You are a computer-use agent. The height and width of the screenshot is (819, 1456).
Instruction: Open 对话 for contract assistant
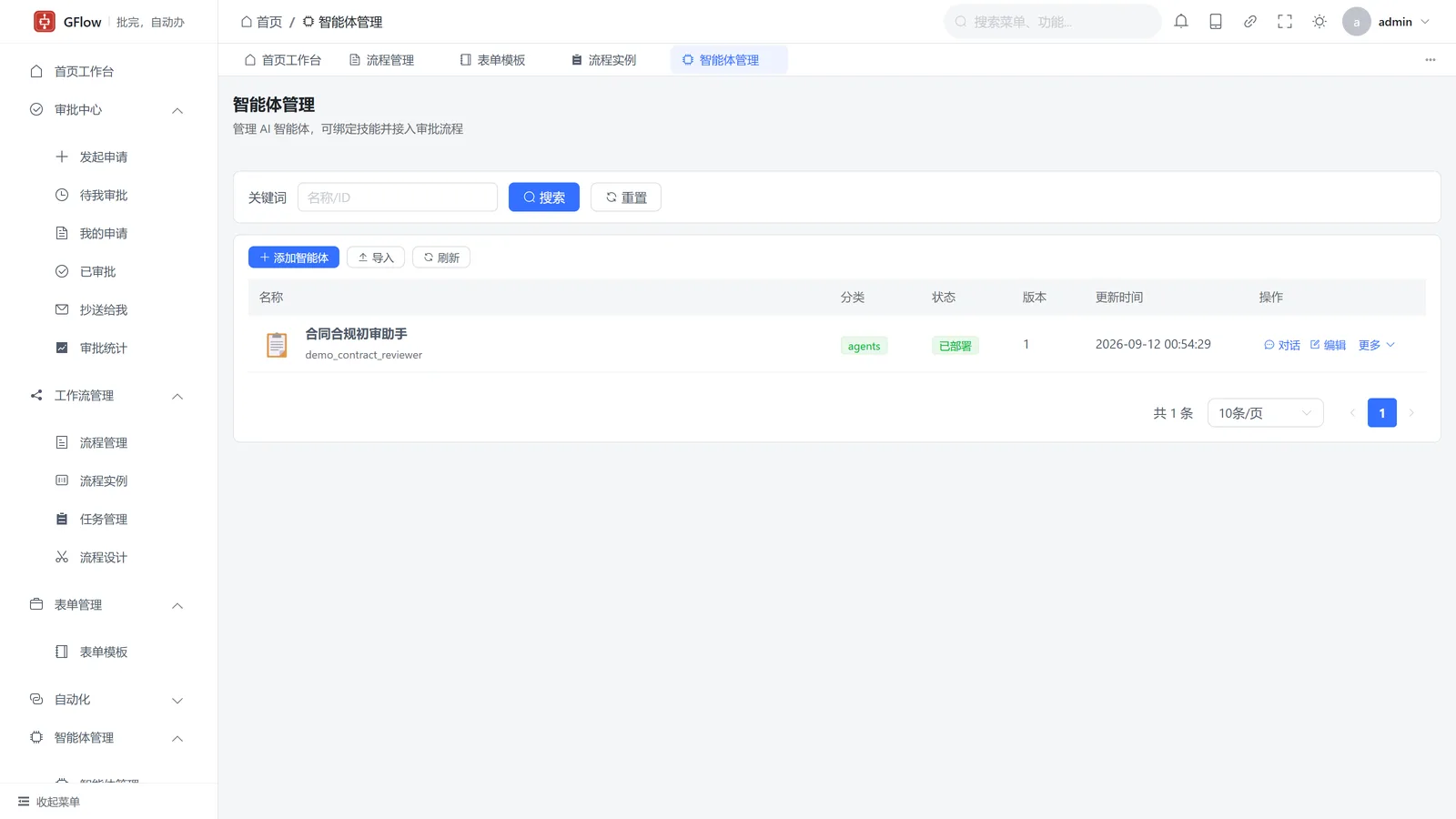coord(1282,345)
